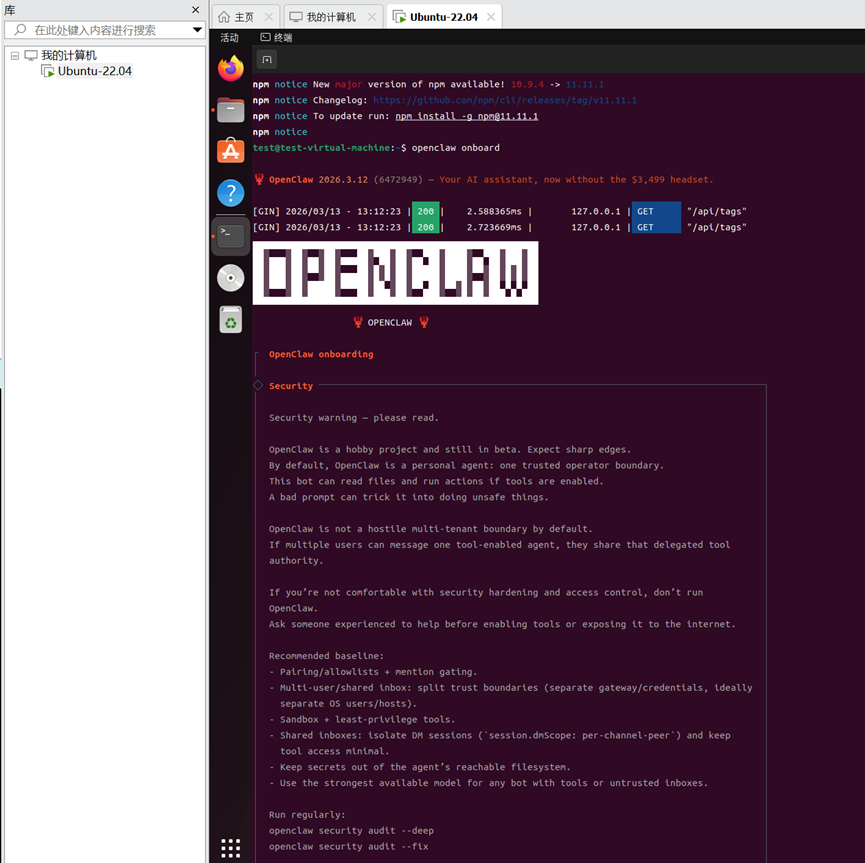Close the 主页 tab
865x863 pixels.
269,17
